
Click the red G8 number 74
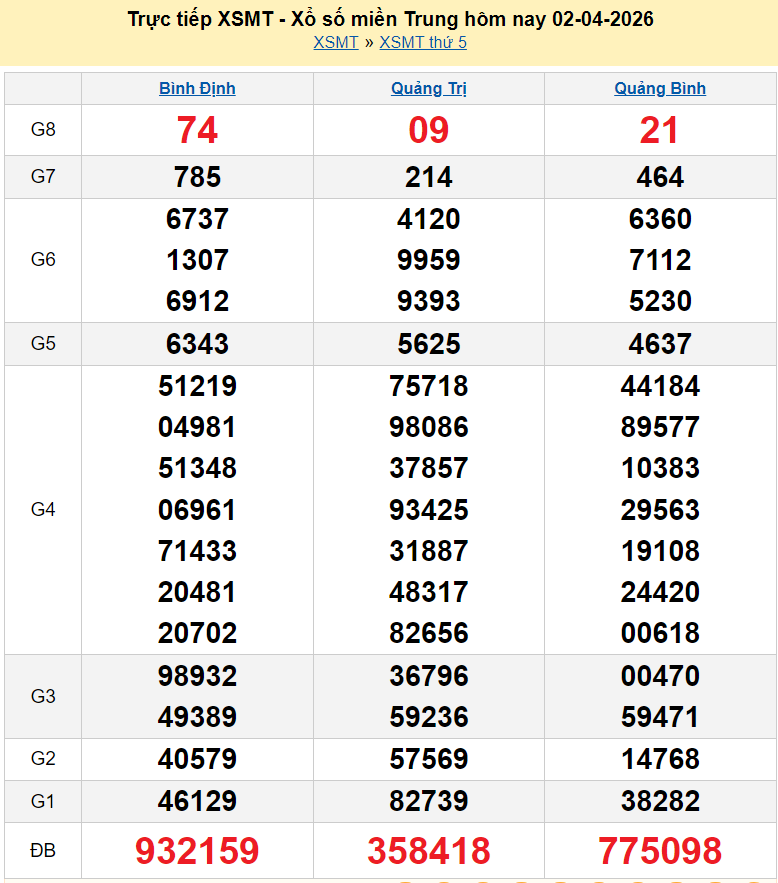click(197, 130)
